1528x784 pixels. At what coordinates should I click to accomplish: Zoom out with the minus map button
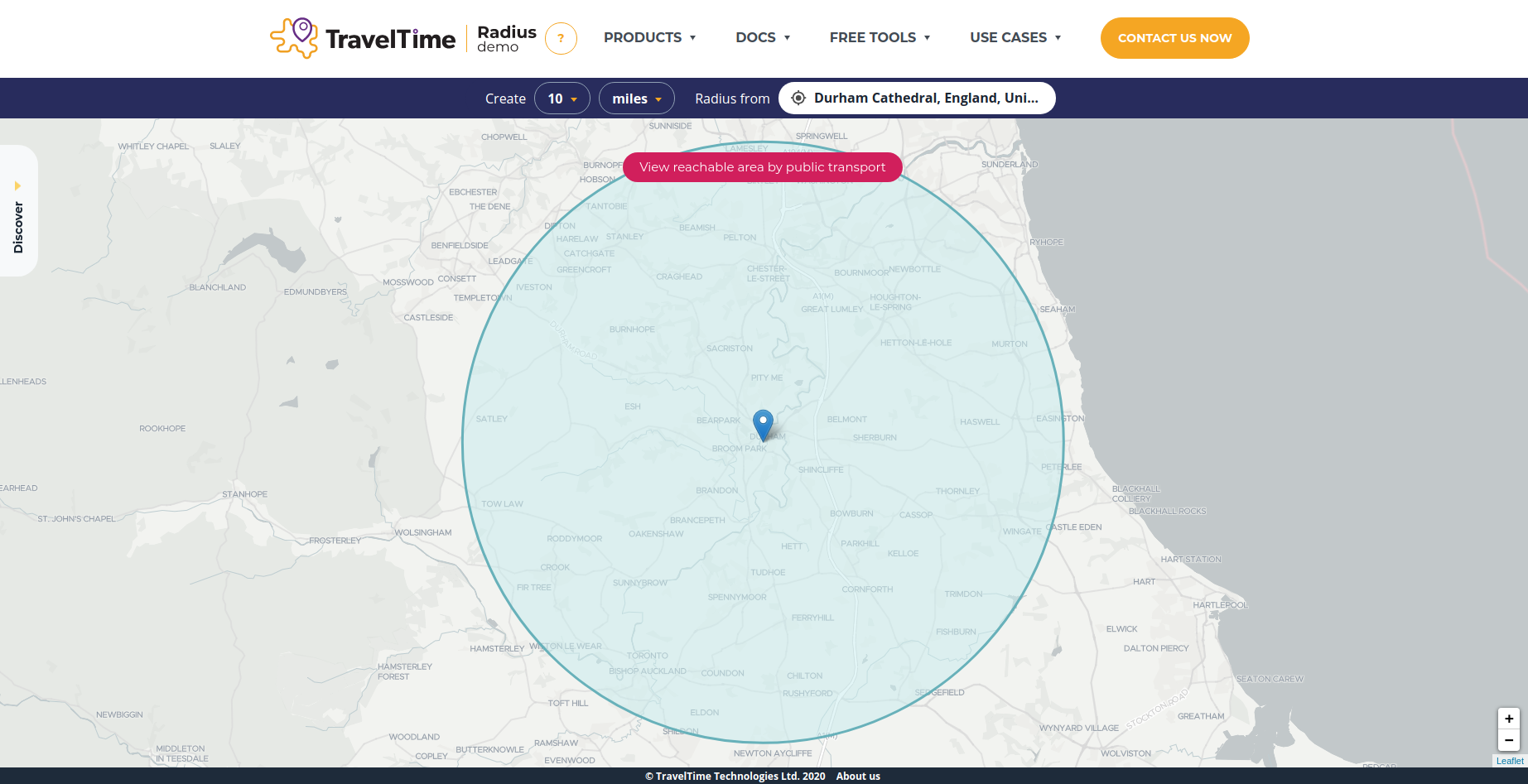(x=1509, y=740)
